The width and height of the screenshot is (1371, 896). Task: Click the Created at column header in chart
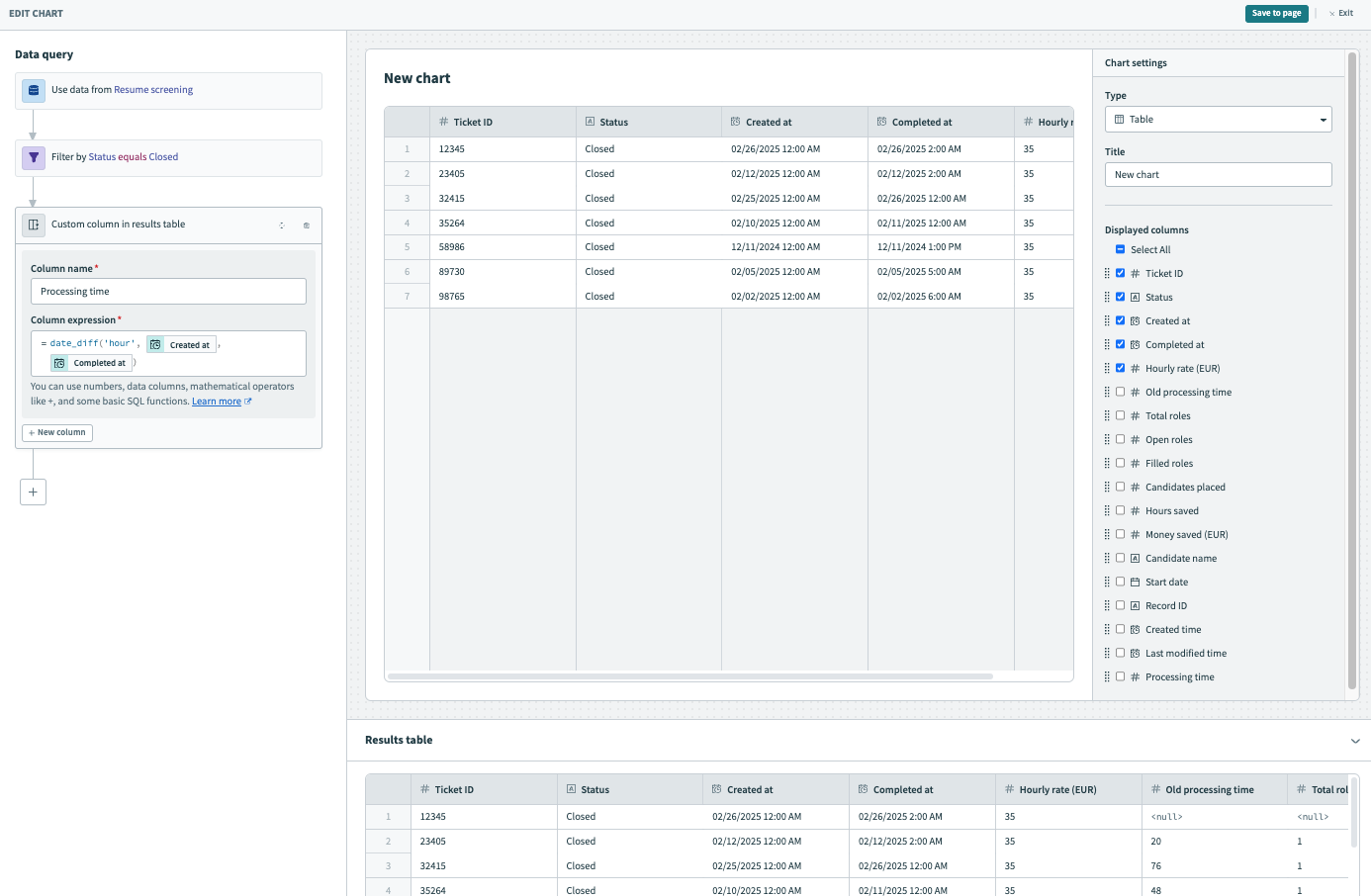pos(769,123)
